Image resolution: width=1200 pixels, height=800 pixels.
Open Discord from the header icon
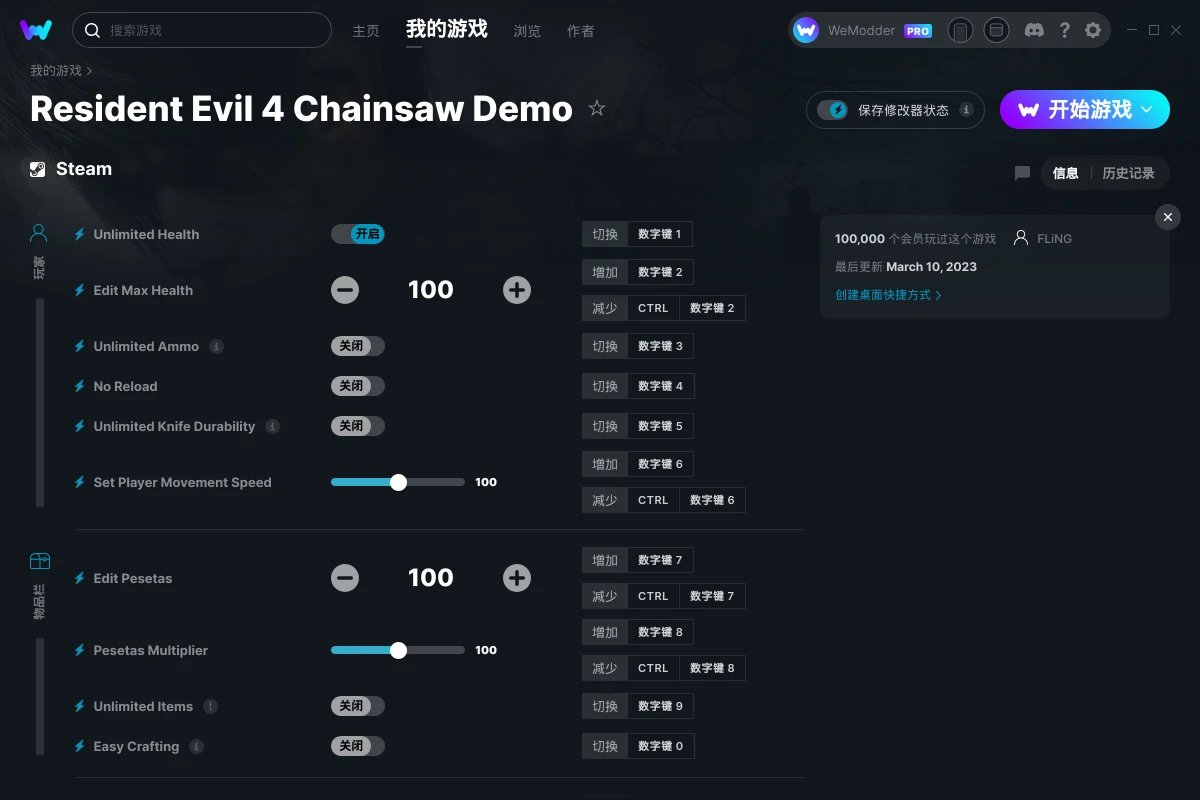1035,30
